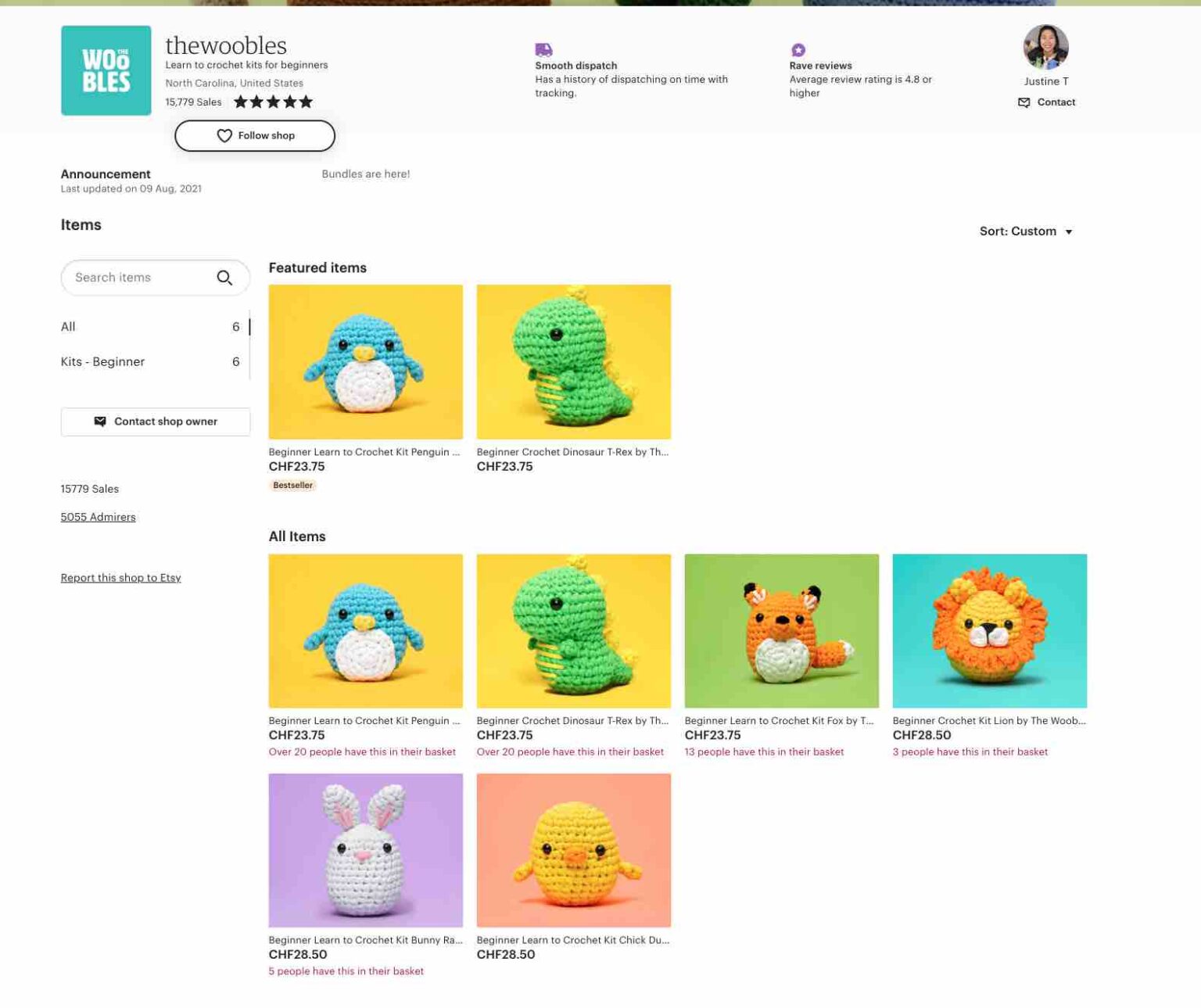The width and height of the screenshot is (1201, 1008).
Task: Select the Kits - Beginner category
Action: pyautogui.click(x=102, y=361)
